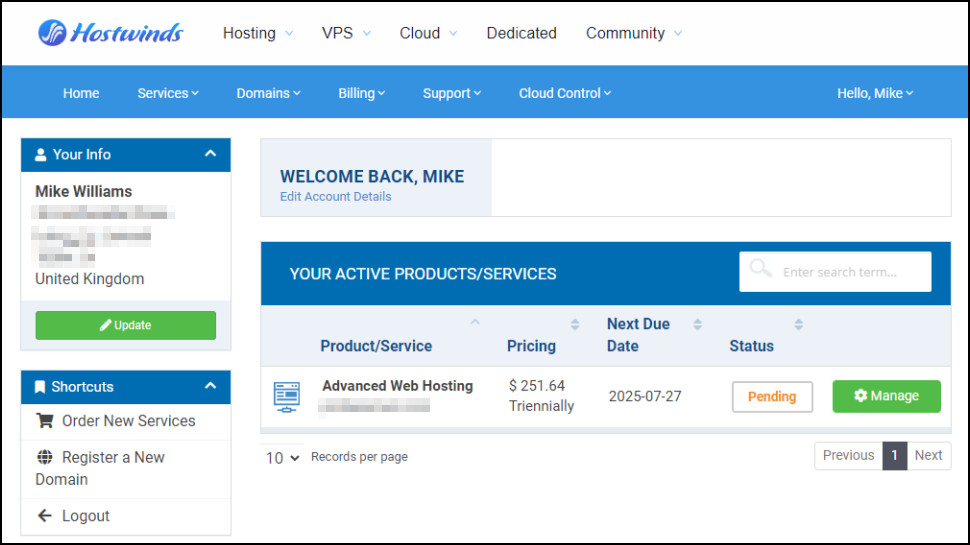
Task: Click the $ 251.64 price cell
Action: [x=537, y=386]
